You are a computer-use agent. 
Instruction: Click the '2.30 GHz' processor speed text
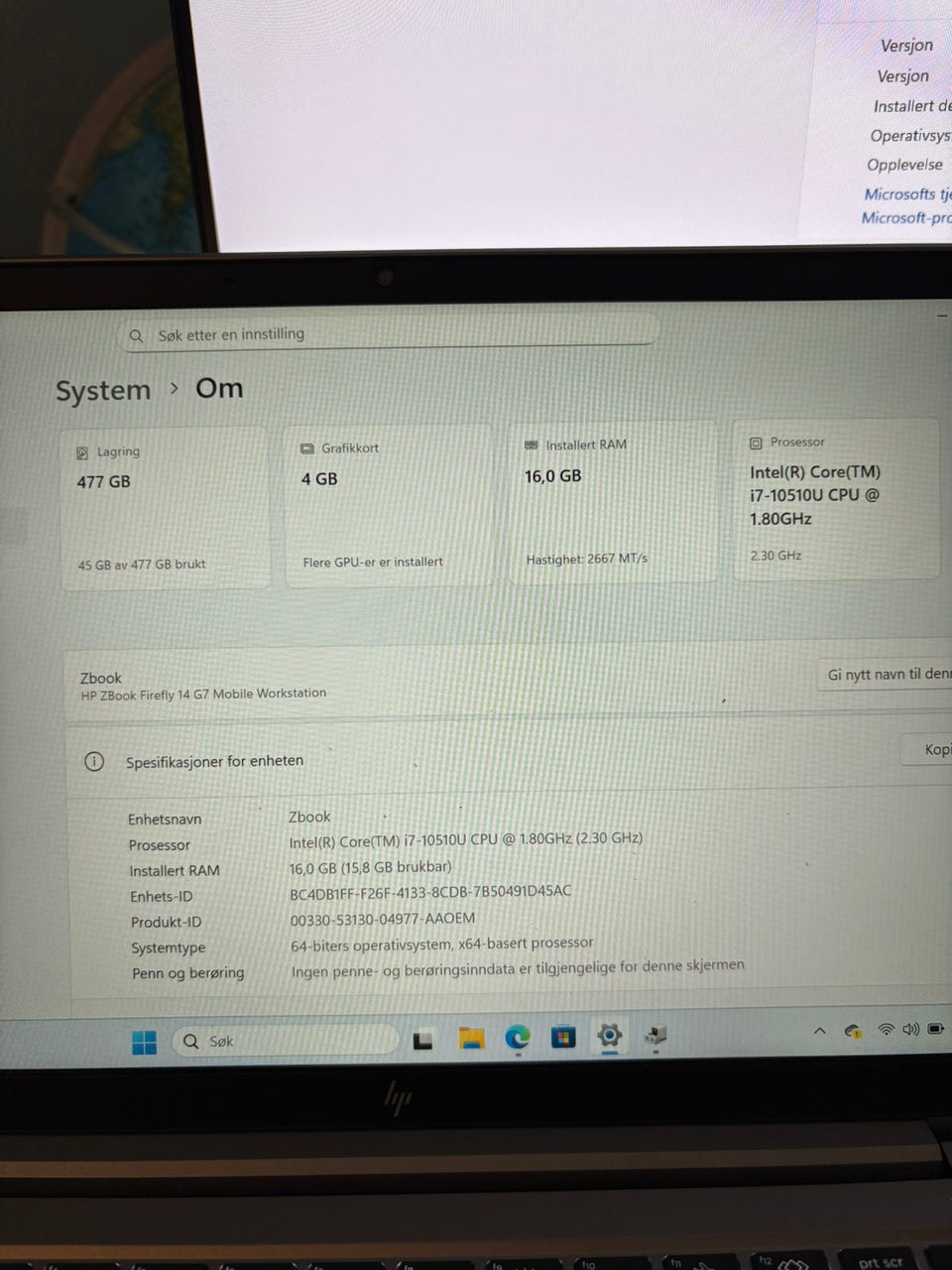pyautogui.click(x=775, y=556)
